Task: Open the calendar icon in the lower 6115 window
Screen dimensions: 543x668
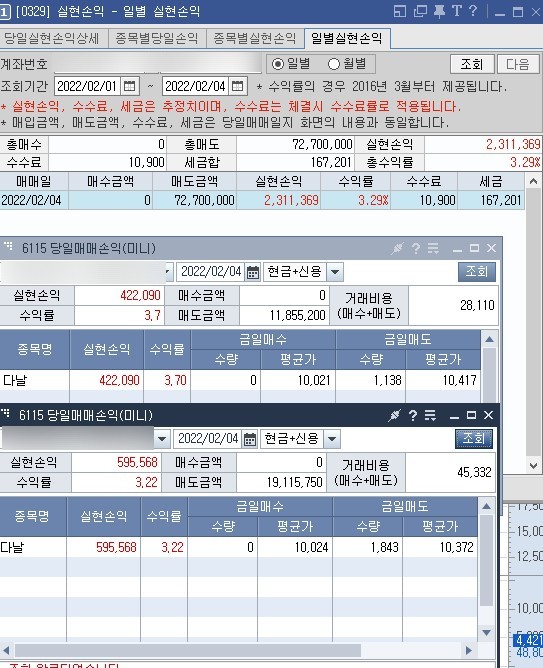Action: [x=250, y=439]
